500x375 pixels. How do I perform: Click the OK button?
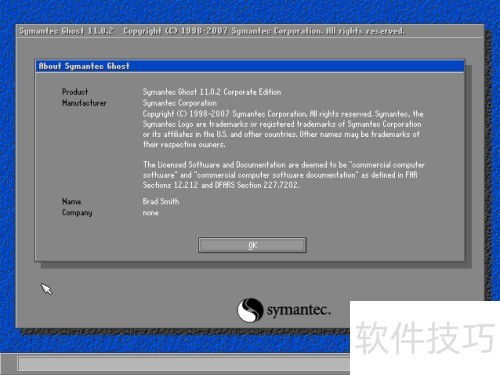[x=252, y=245]
